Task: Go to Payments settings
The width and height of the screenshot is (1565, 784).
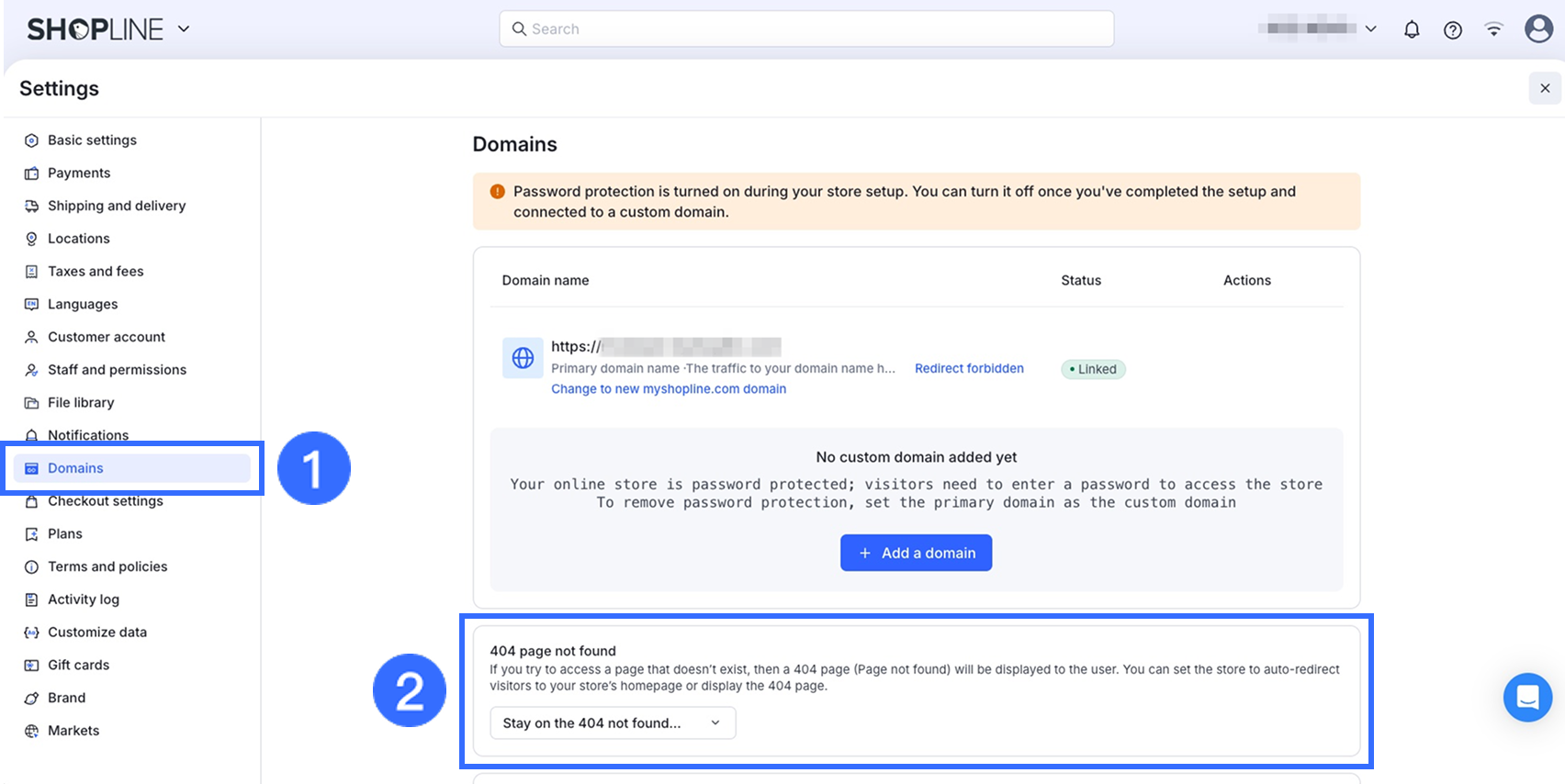Action: pos(79,174)
